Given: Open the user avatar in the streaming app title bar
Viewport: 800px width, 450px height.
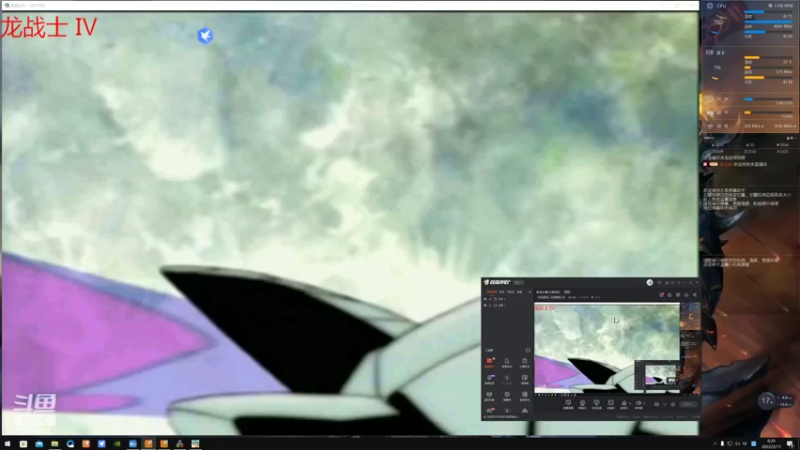Looking at the screenshot, I should (649, 283).
